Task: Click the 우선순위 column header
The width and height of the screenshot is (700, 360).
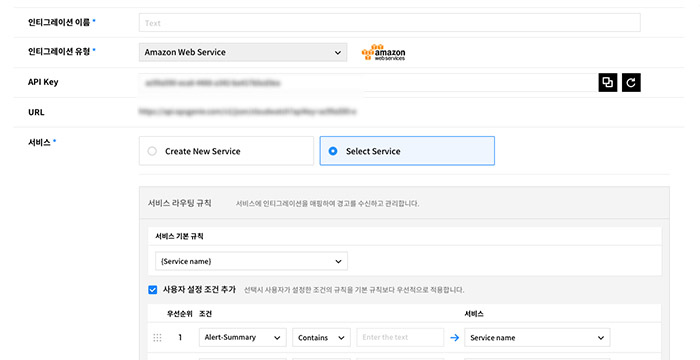Action: click(179, 314)
